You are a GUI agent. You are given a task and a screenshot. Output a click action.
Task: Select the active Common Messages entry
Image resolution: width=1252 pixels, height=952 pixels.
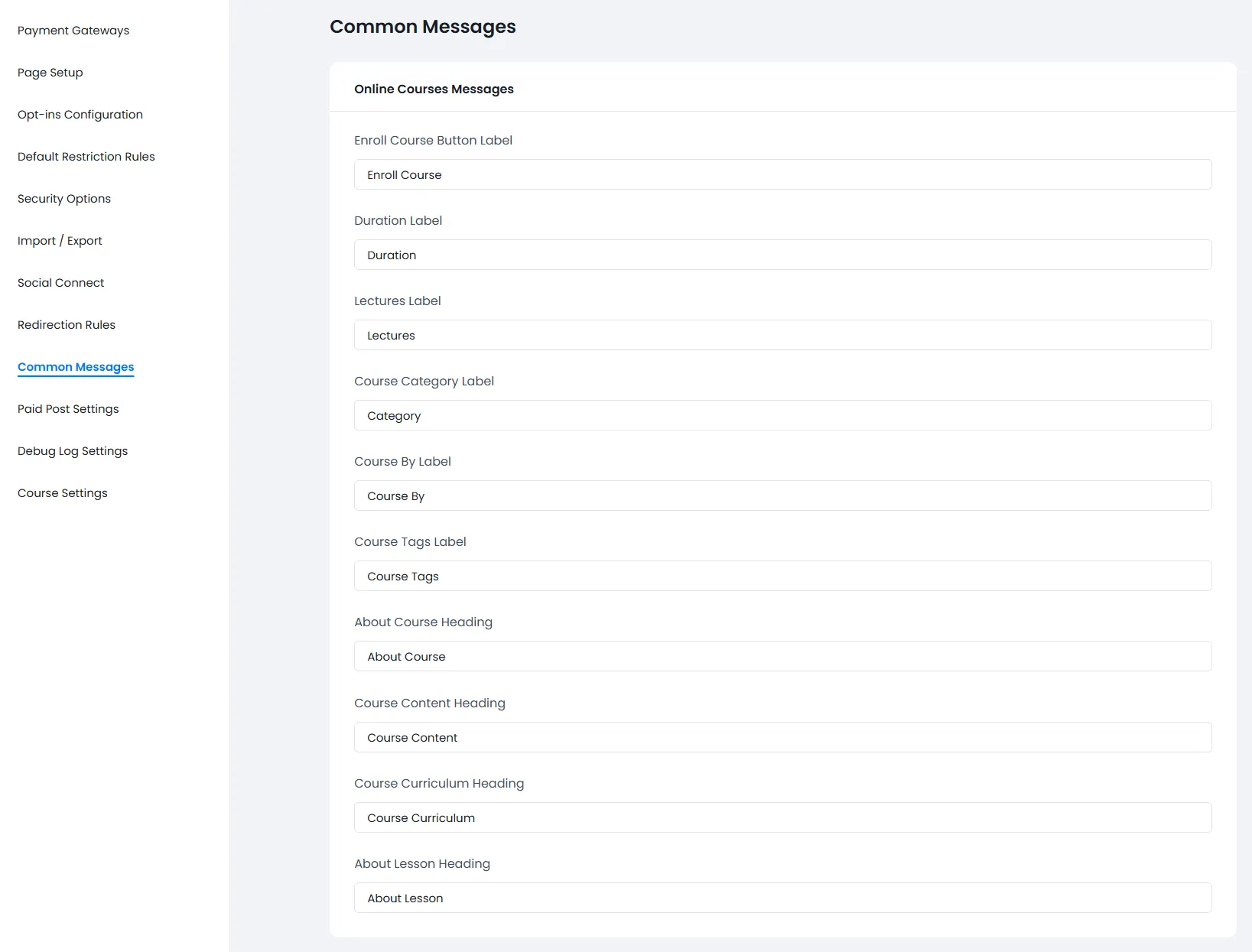click(74, 366)
